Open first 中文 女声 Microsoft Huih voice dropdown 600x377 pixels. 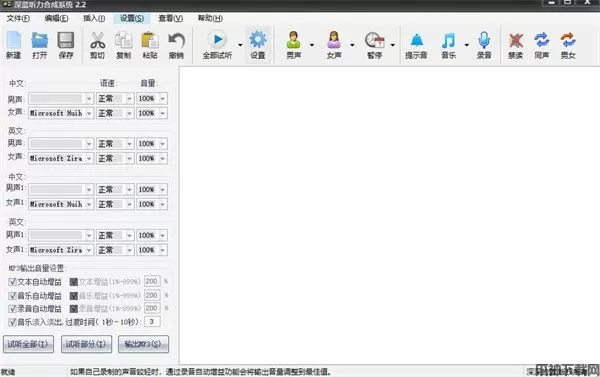click(x=61, y=113)
